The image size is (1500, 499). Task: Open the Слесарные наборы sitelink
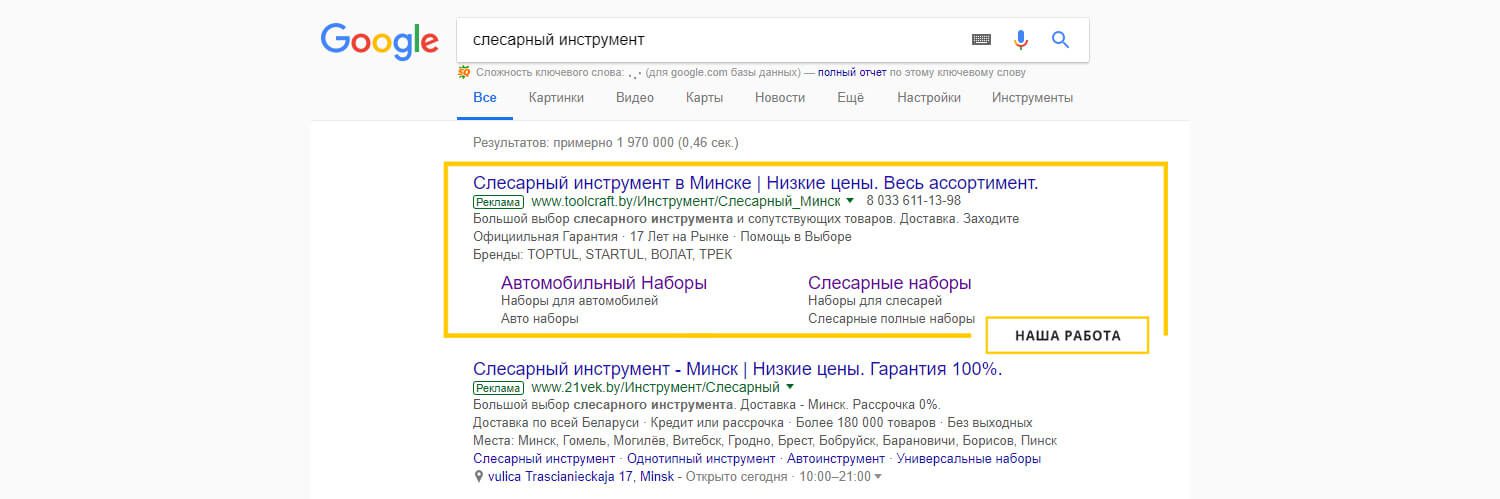[889, 283]
